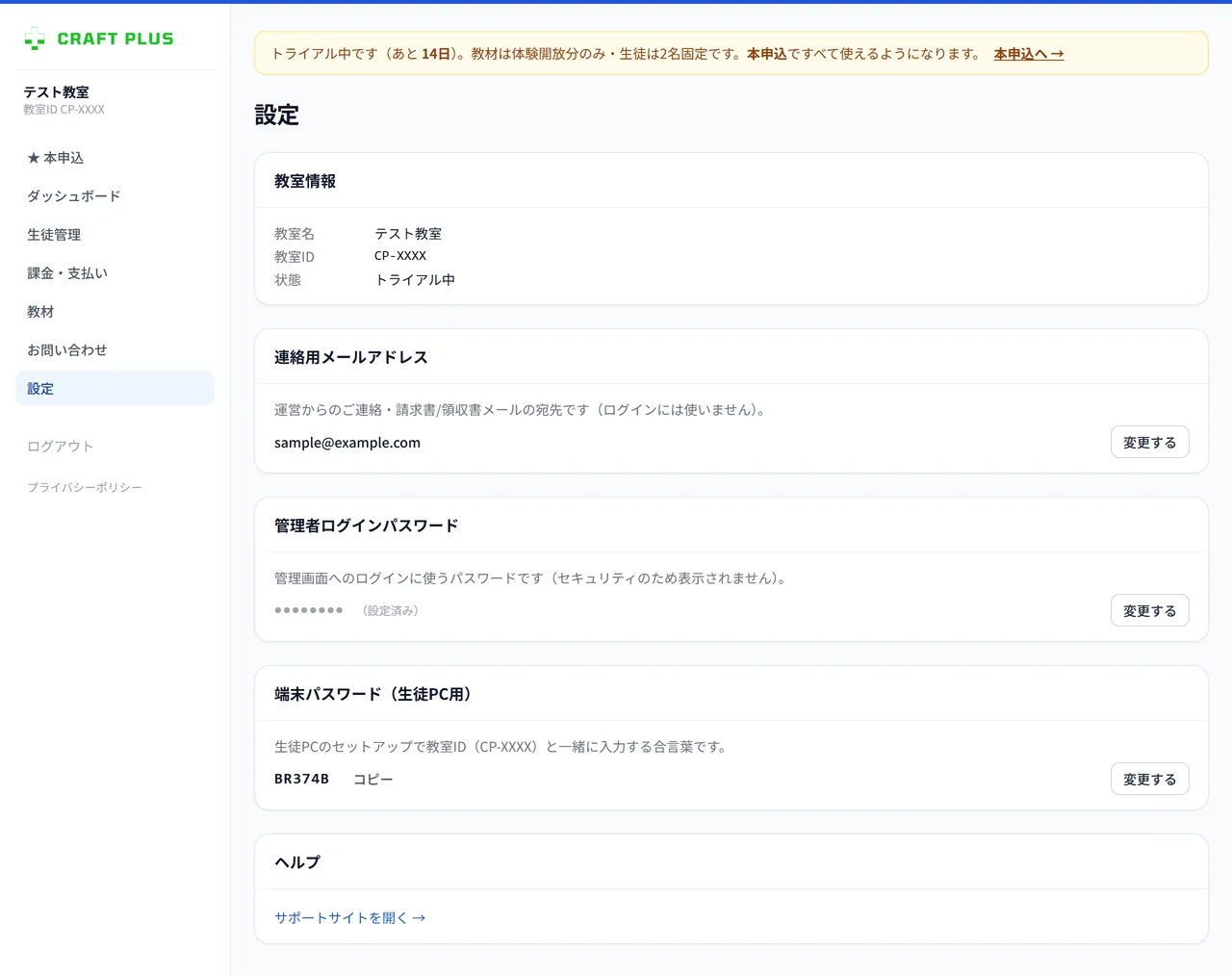The height and width of the screenshot is (975, 1232).
Task: Go to ダッシュボード in sidebar
Action: pyautogui.click(x=115, y=196)
